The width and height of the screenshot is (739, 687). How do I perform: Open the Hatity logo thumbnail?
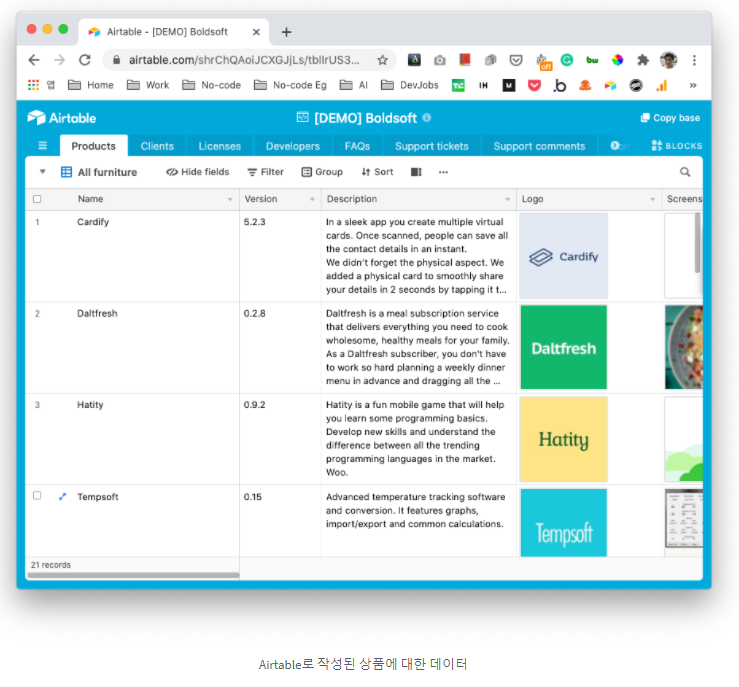pos(564,439)
